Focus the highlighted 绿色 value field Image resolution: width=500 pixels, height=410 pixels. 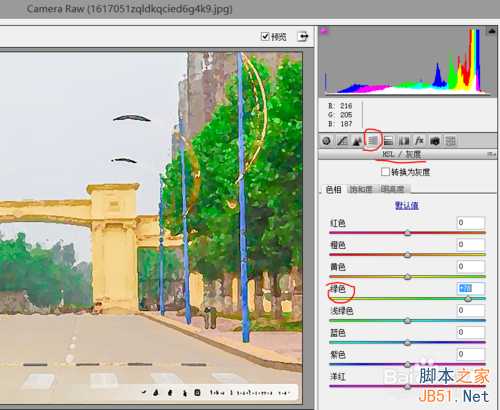[471, 288]
